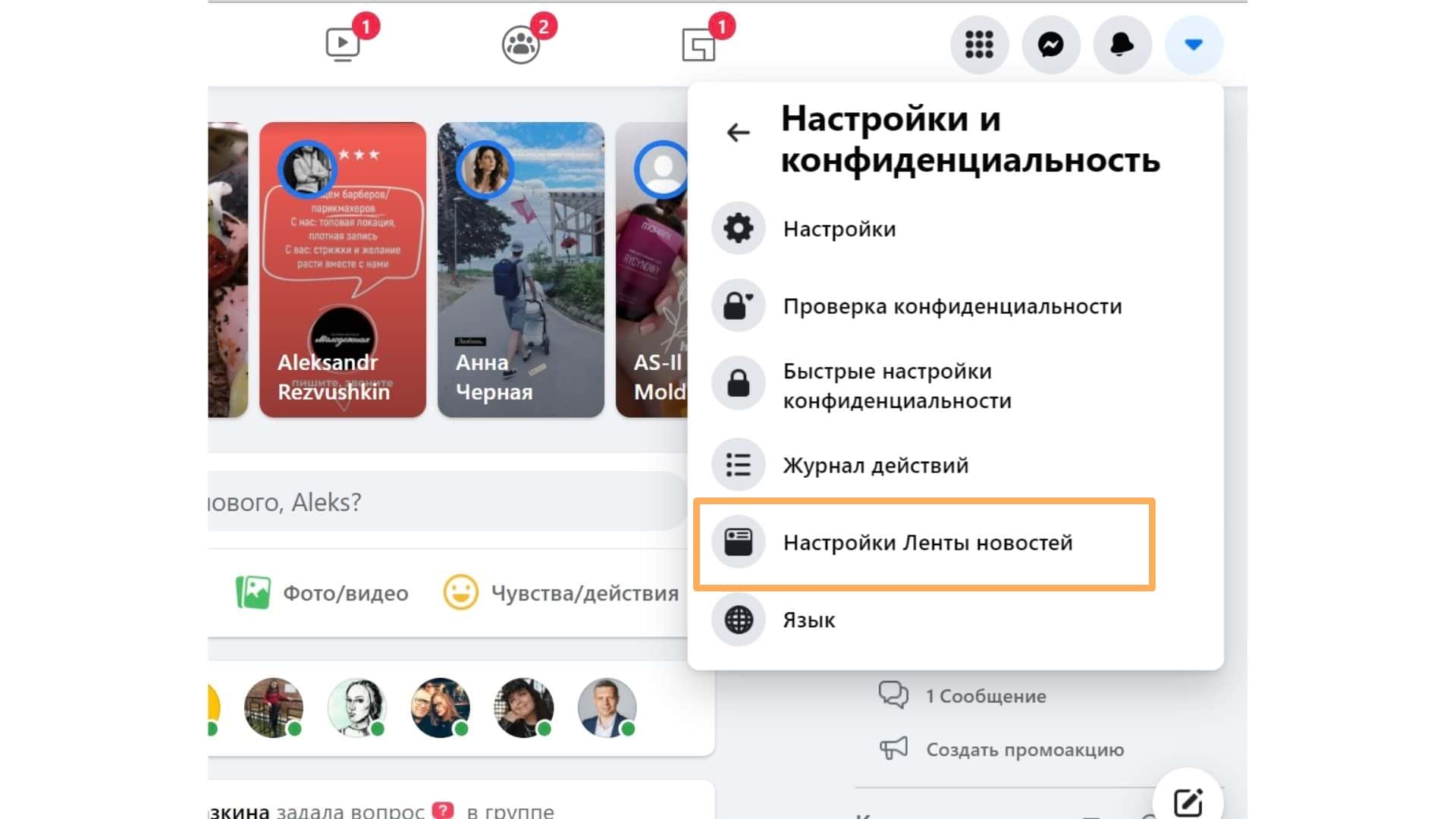Open the Watch video tab icon

pos(343,45)
